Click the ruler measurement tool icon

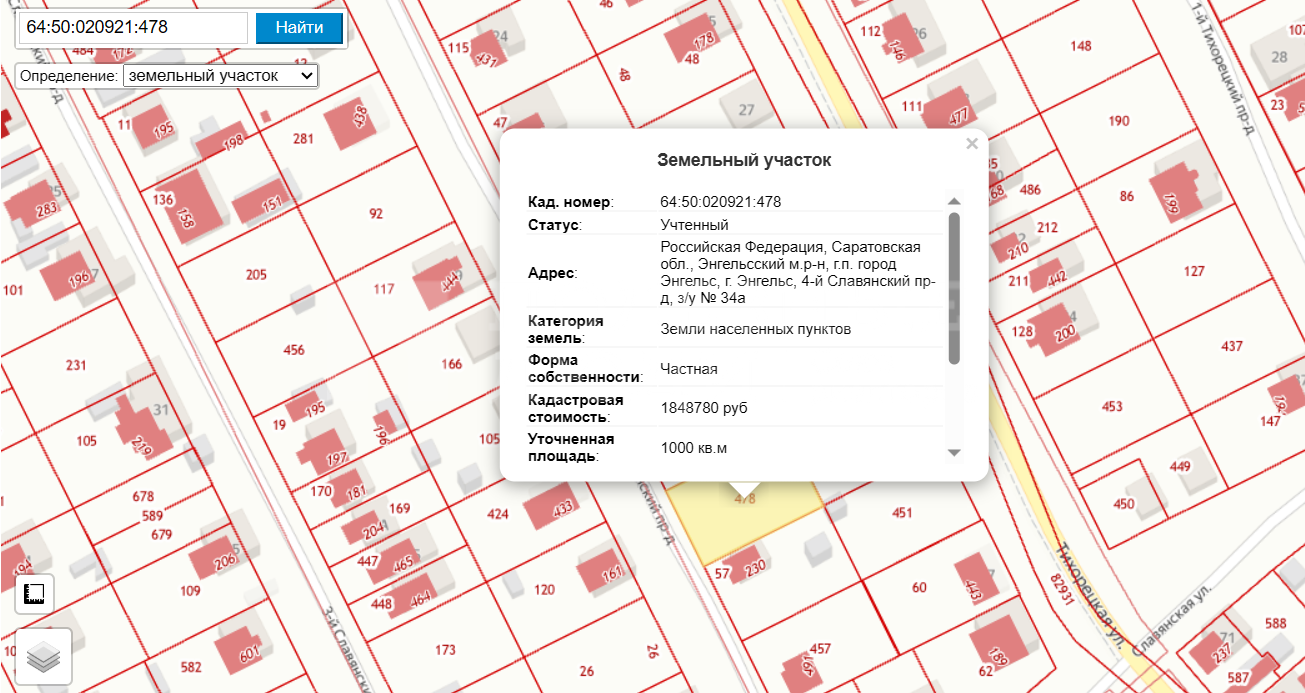point(36,594)
